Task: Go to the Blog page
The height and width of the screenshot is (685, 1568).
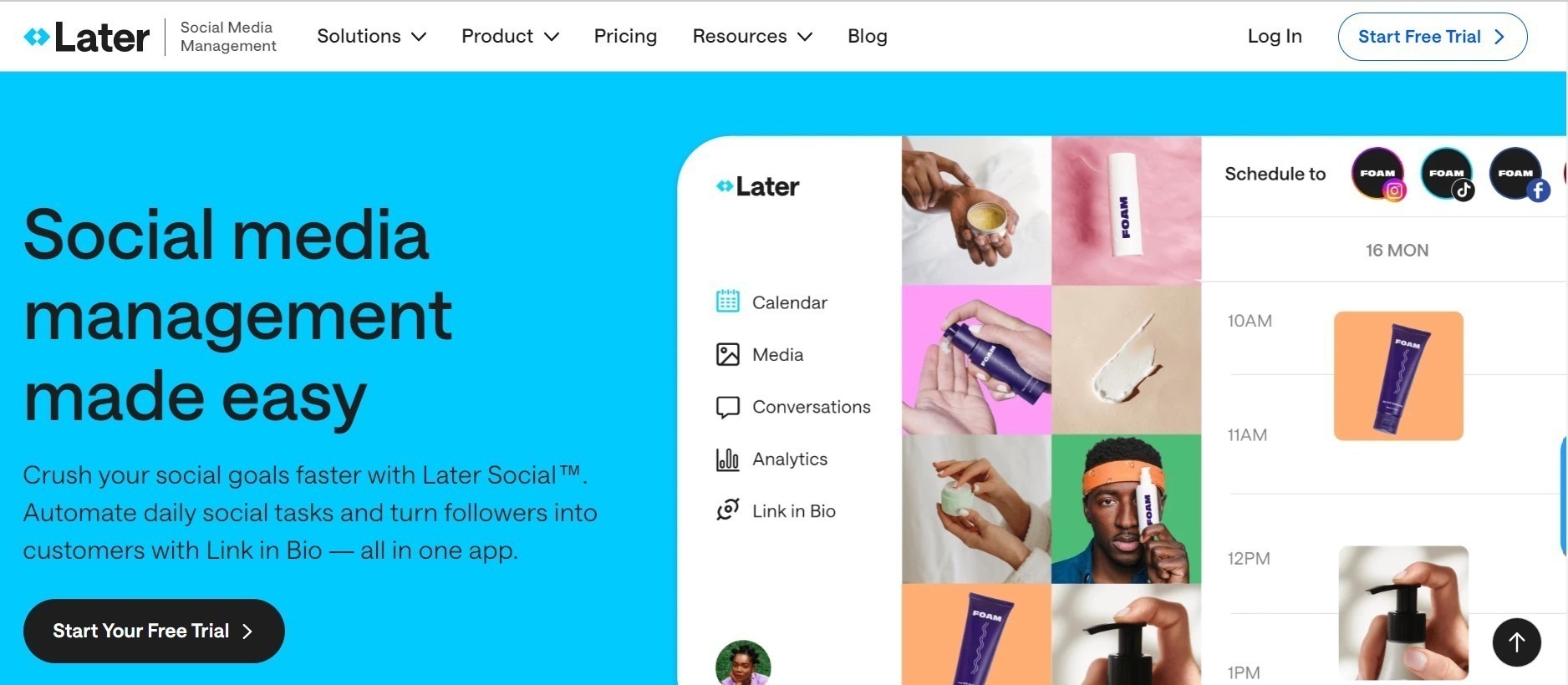Action: tap(867, 36)
